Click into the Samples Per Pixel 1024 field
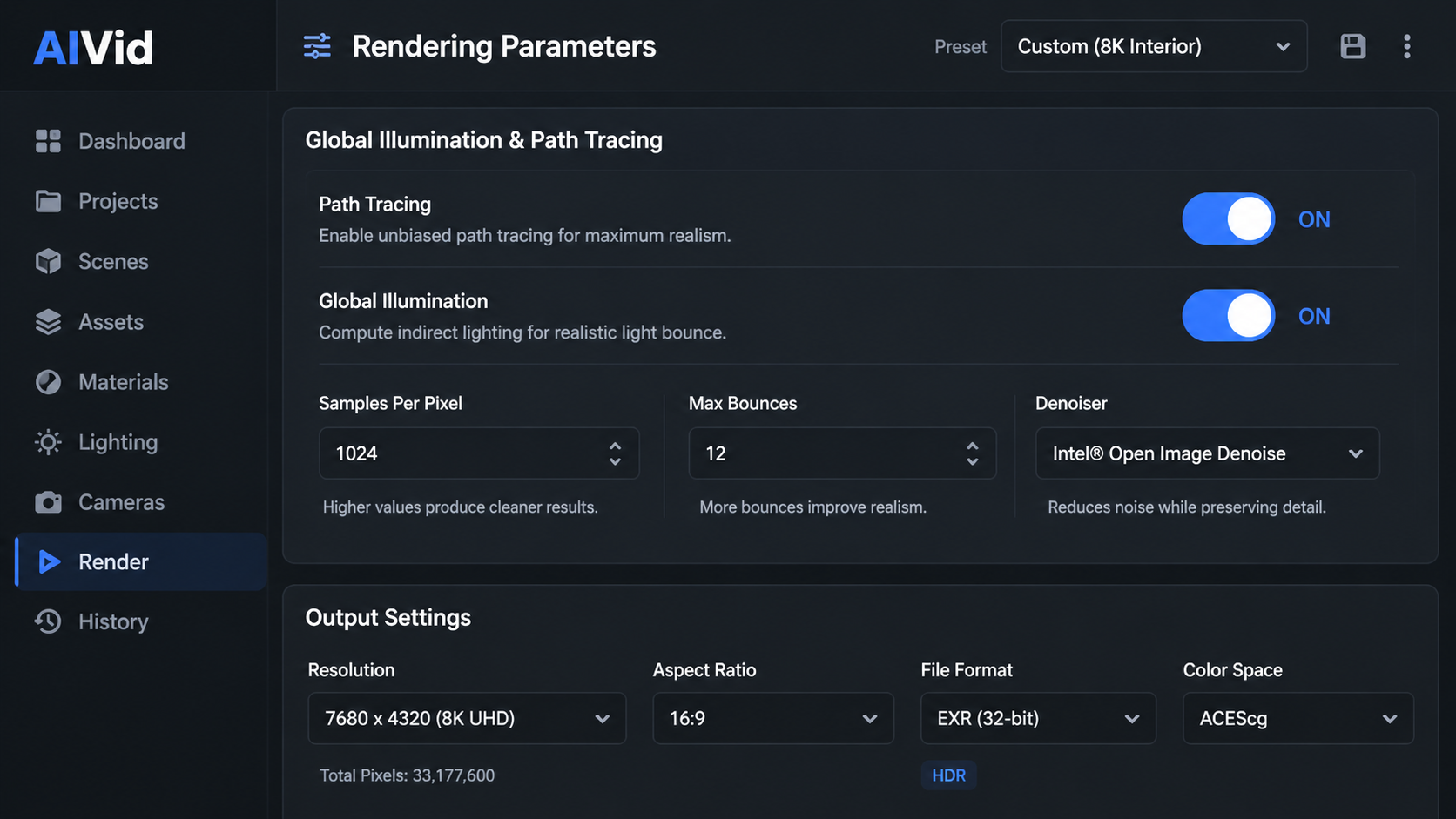 coord(479,453)
